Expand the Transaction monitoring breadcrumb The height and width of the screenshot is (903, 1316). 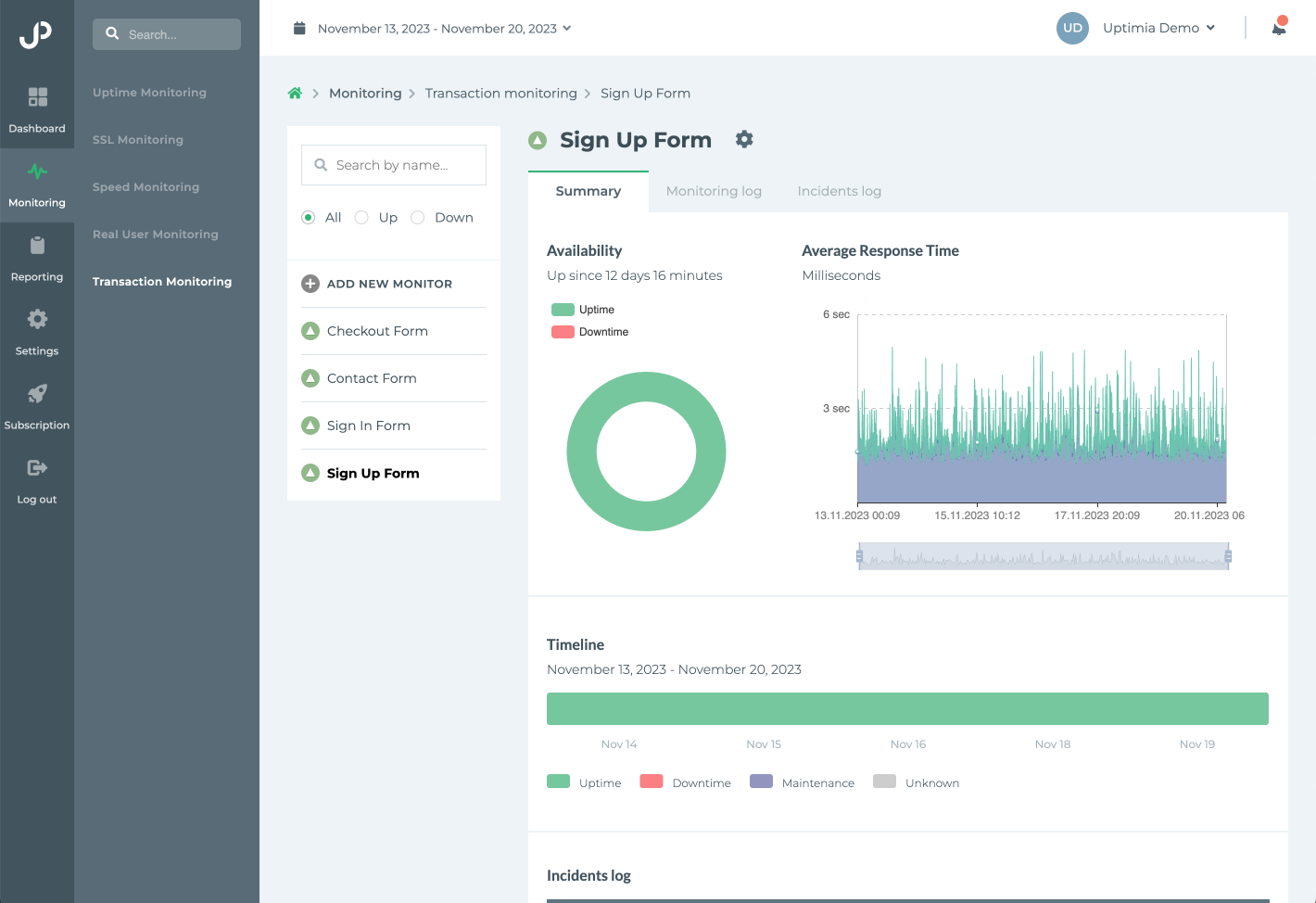pos(500,93)
